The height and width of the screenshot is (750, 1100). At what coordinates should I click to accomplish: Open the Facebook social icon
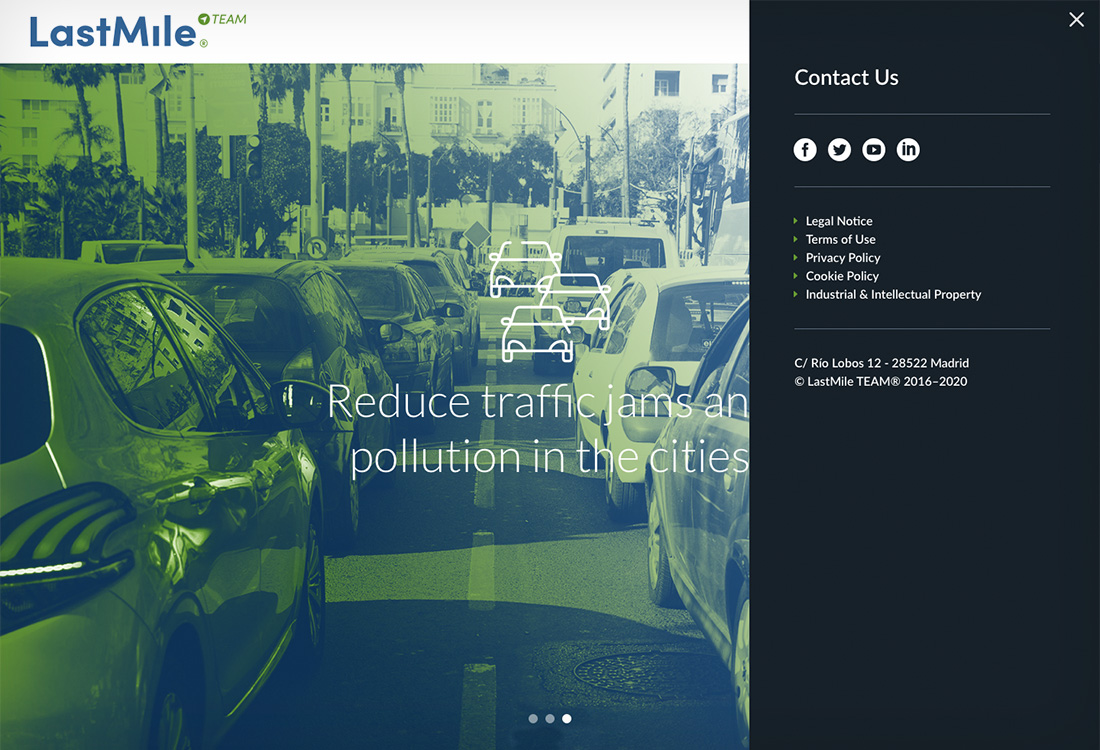[x=805, y=150]
